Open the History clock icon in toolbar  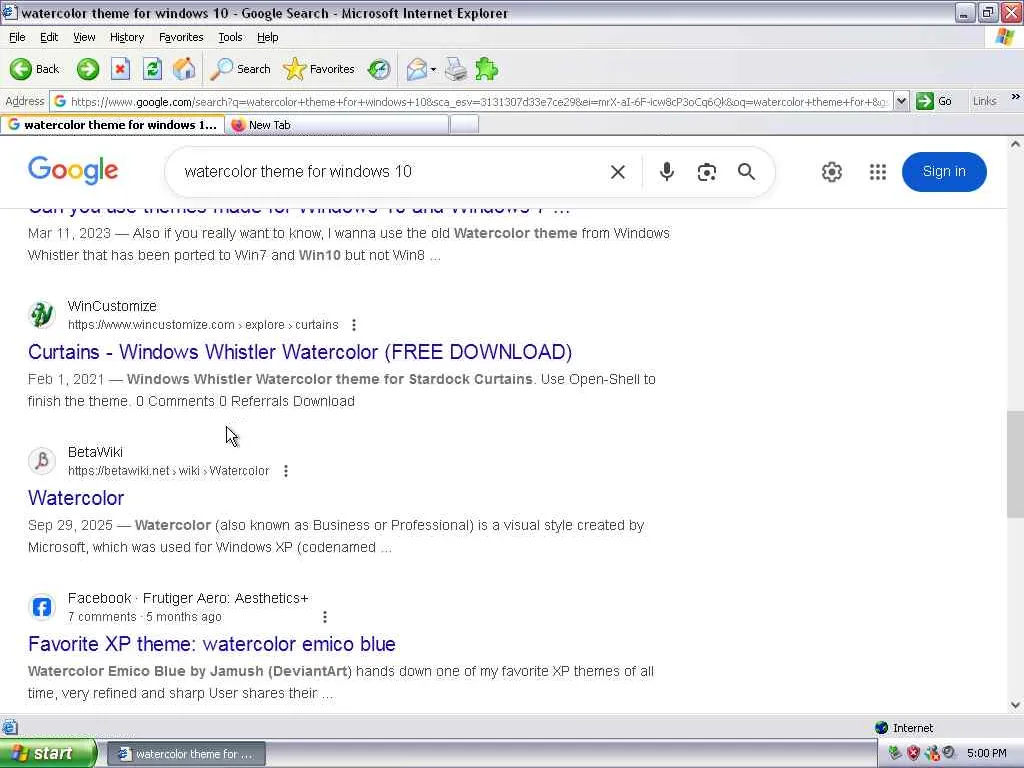[x=379, y=69]
